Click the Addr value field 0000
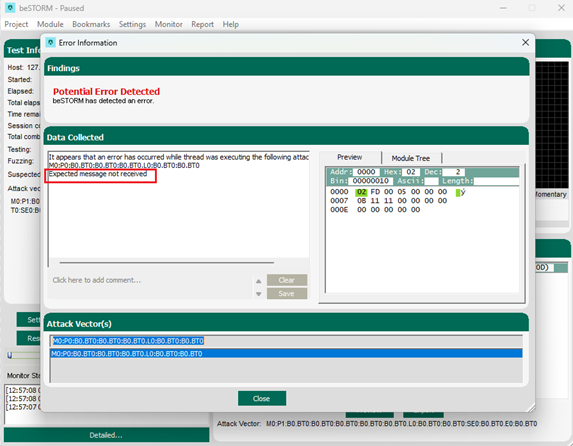 point(366,172)
